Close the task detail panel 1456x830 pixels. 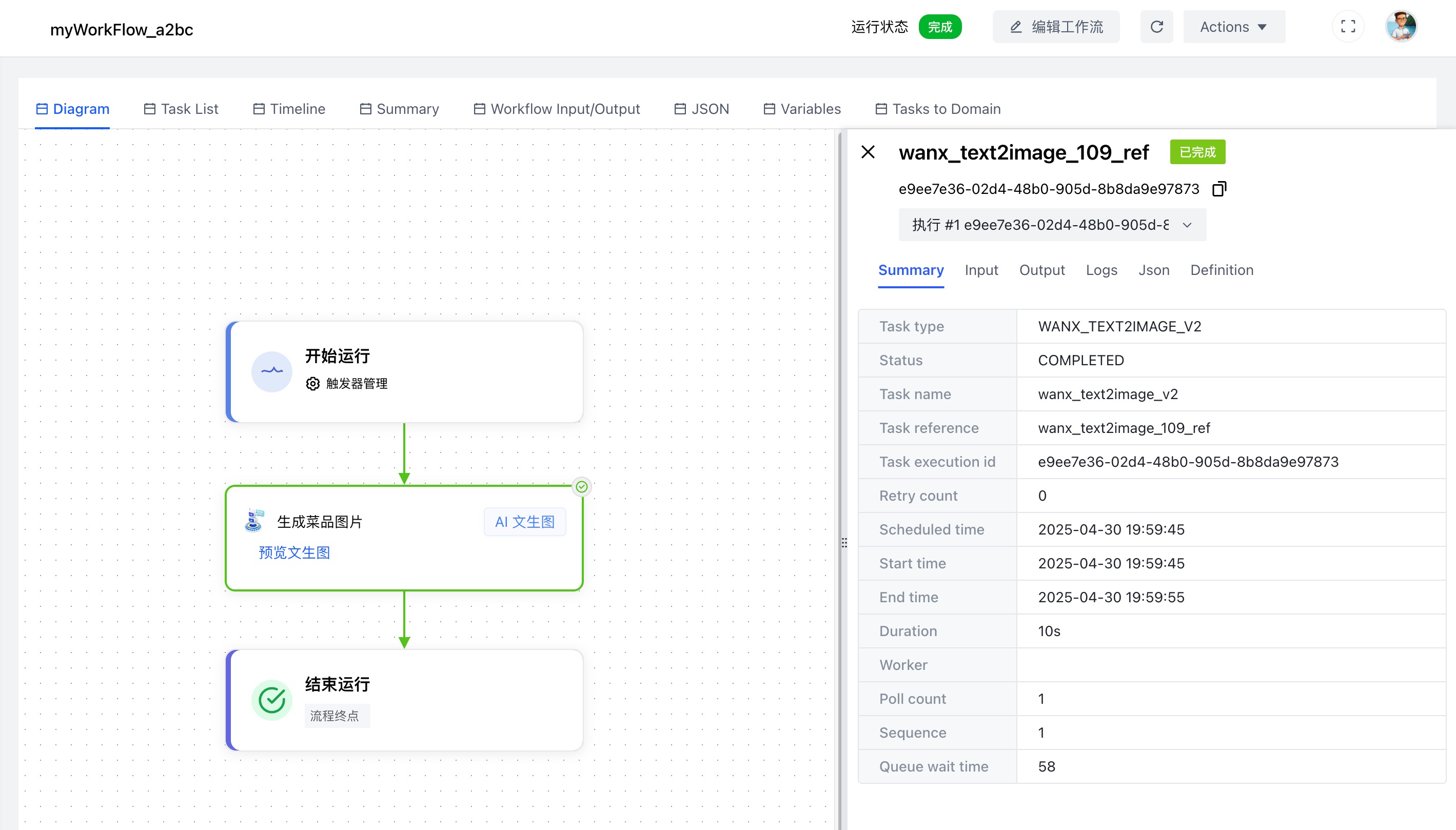point(868,152)
